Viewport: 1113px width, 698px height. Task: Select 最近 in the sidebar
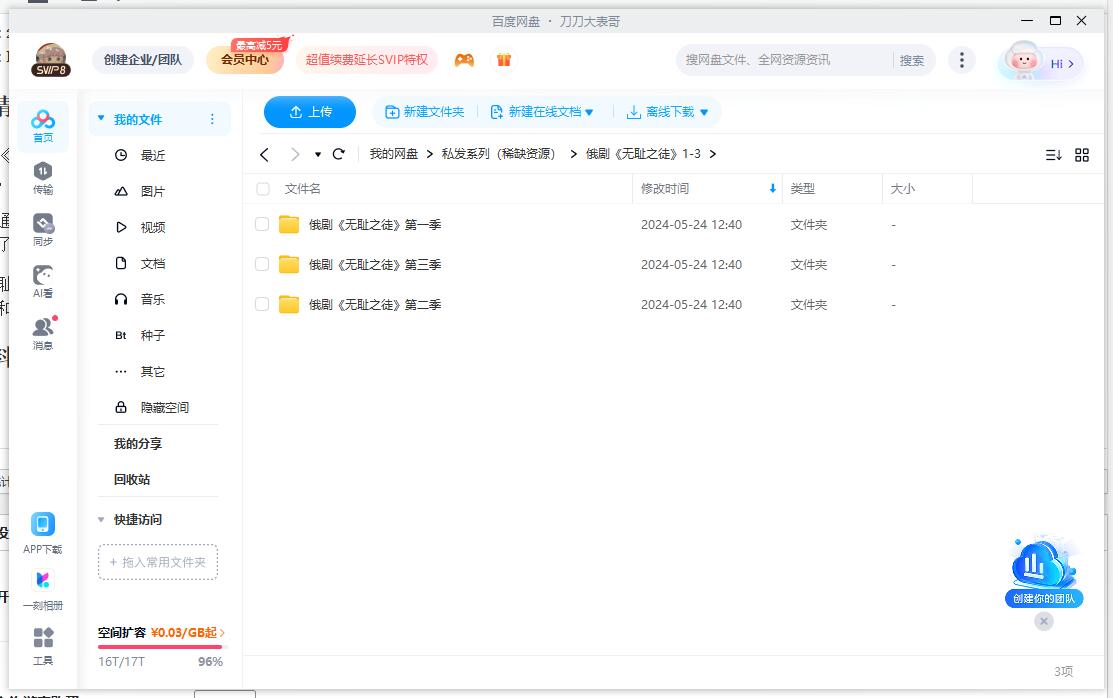point(153,155)
